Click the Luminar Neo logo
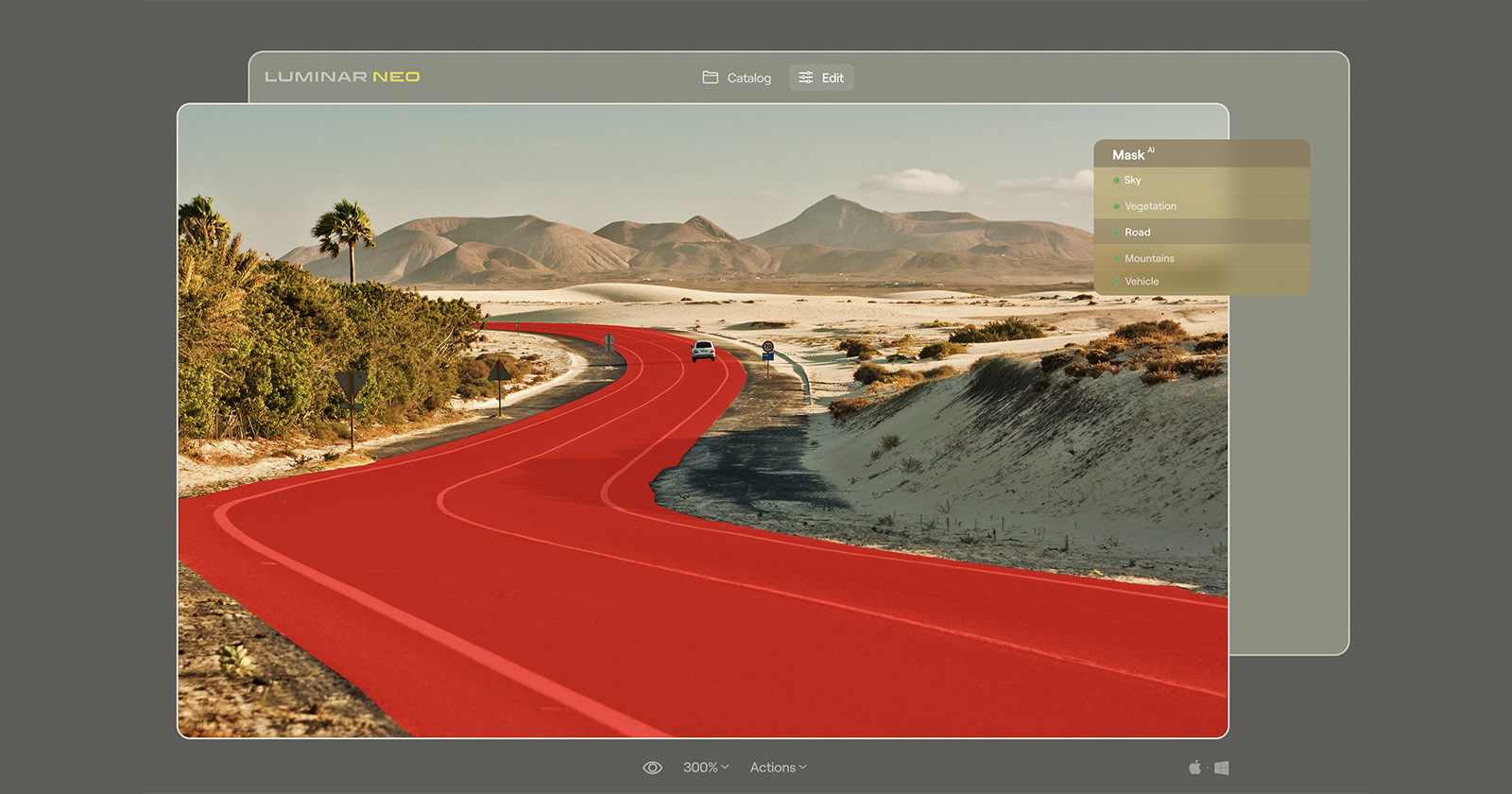The image size is (1512, 794). (342, 77)
